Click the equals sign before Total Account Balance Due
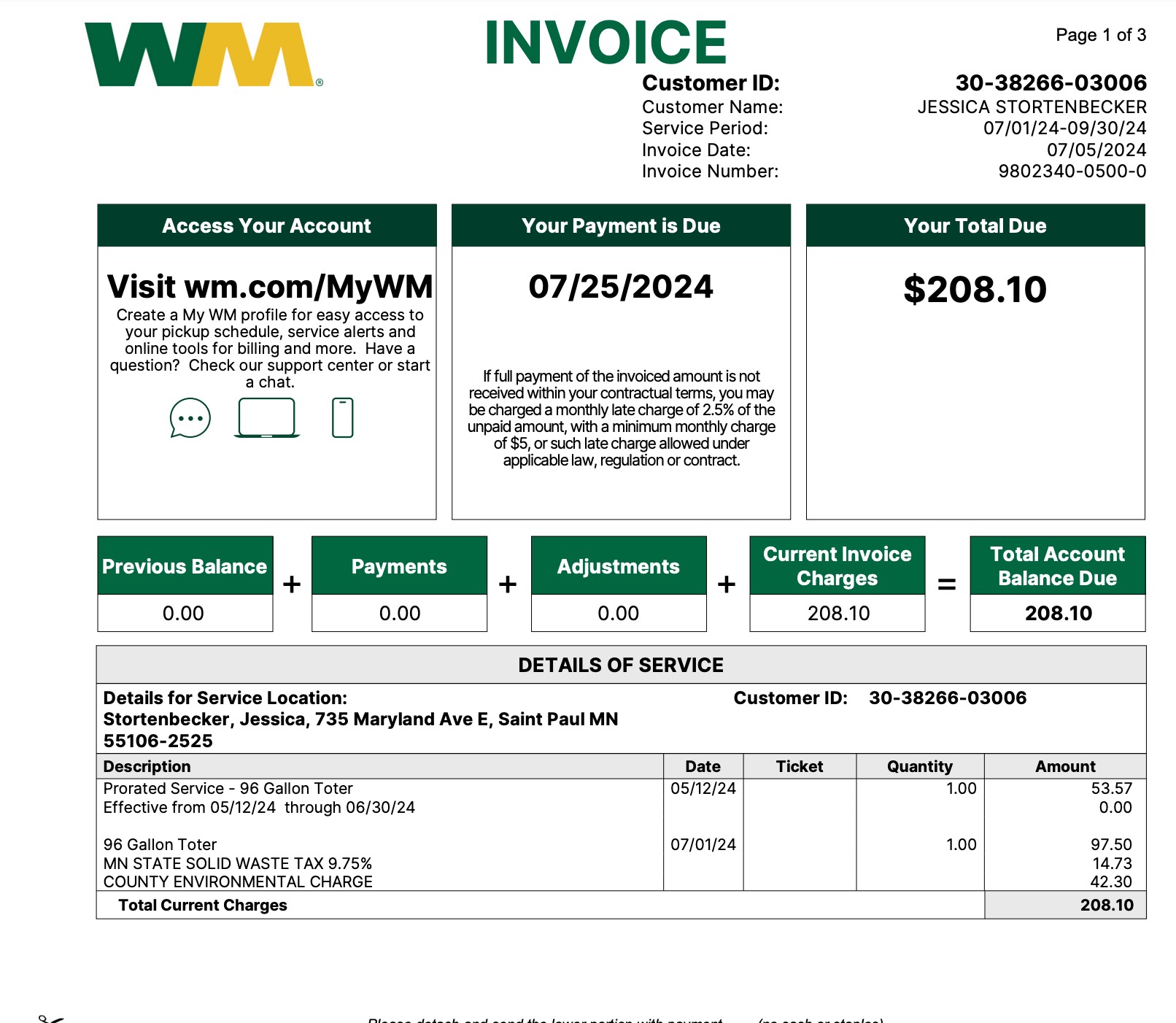 pyautogui.click(x=946, y=584)
